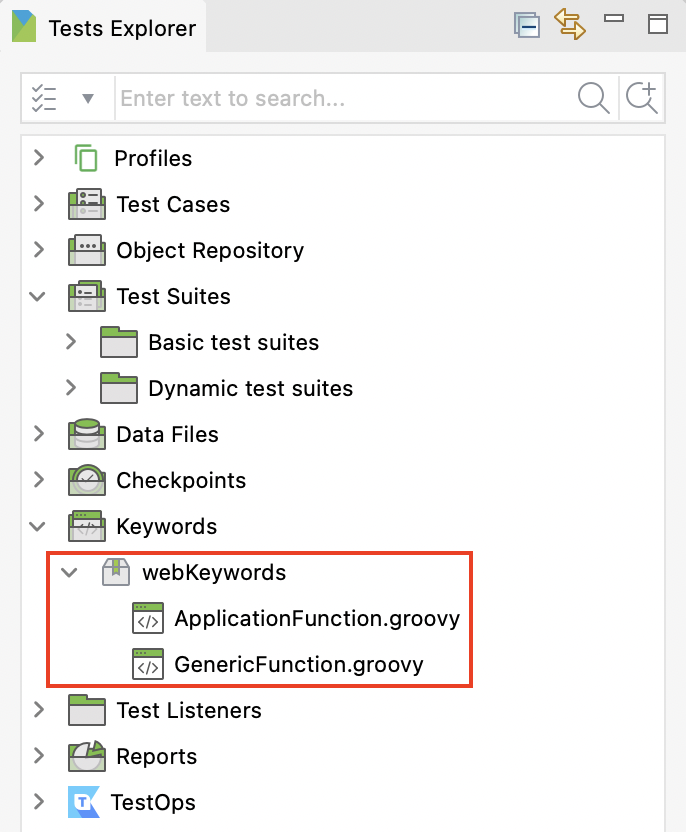Image resolution: width=686 pixels, height=832 pixels.
Task: Click the search magnifier icon
Action: (593, 98)
